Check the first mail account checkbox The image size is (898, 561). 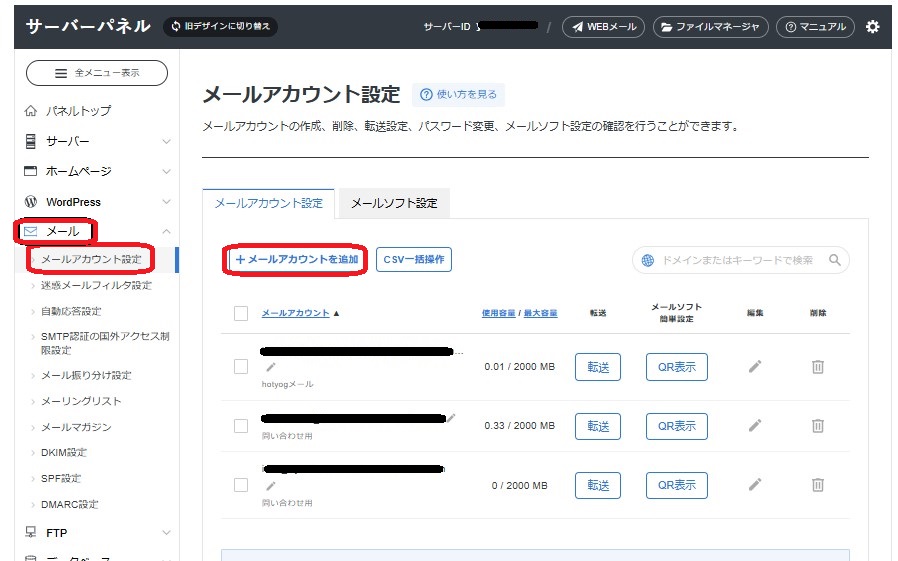[240, 367]
